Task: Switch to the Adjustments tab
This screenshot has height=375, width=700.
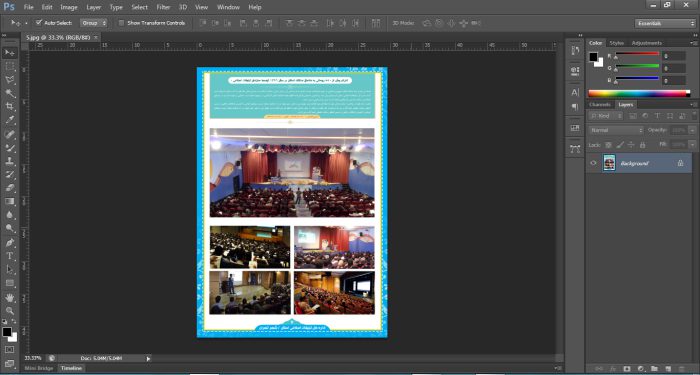Action: tap(646, 43)
